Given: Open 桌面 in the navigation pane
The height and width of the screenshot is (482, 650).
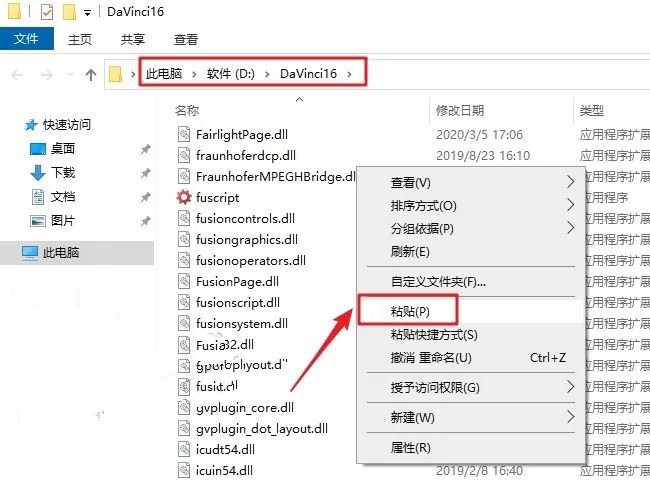Looking at the screenshot, I should (x=63, y=148).
